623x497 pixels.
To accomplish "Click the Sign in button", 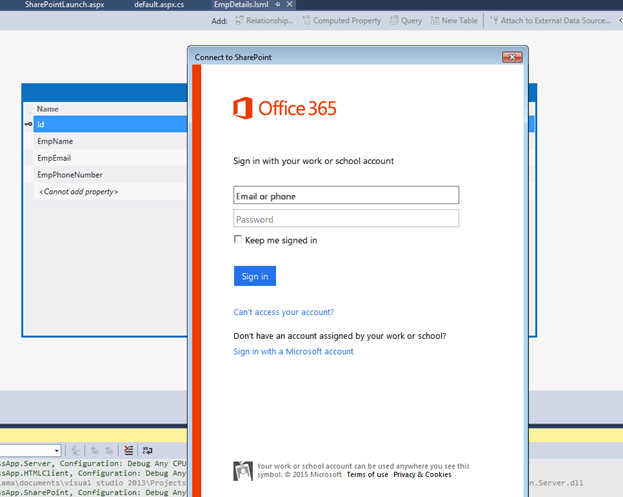I will pos(255,276).
